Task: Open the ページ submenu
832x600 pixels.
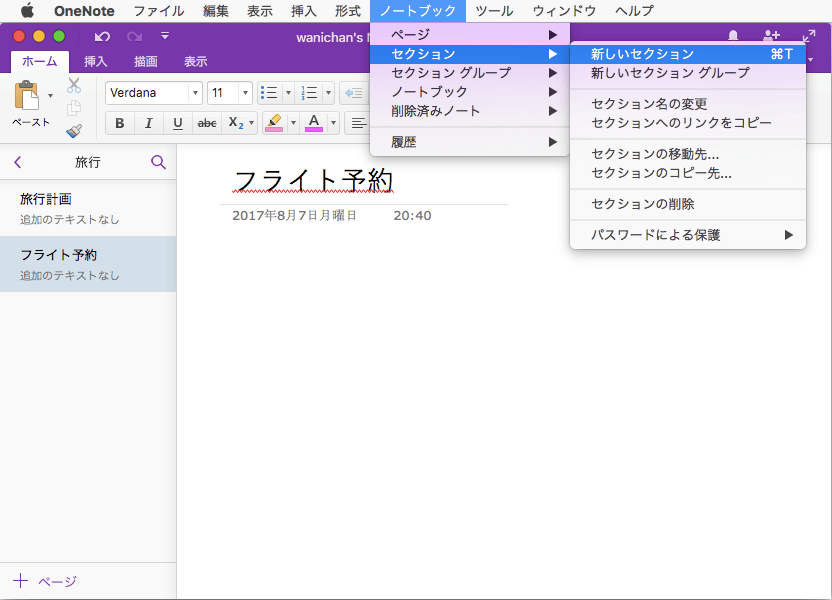Action: tap(470, 34)
